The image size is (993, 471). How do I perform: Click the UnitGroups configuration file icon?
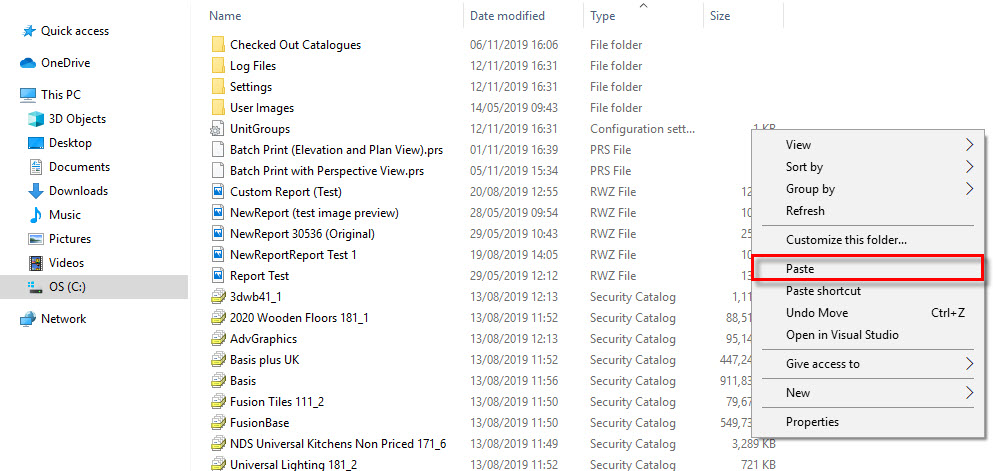[218, 129]
